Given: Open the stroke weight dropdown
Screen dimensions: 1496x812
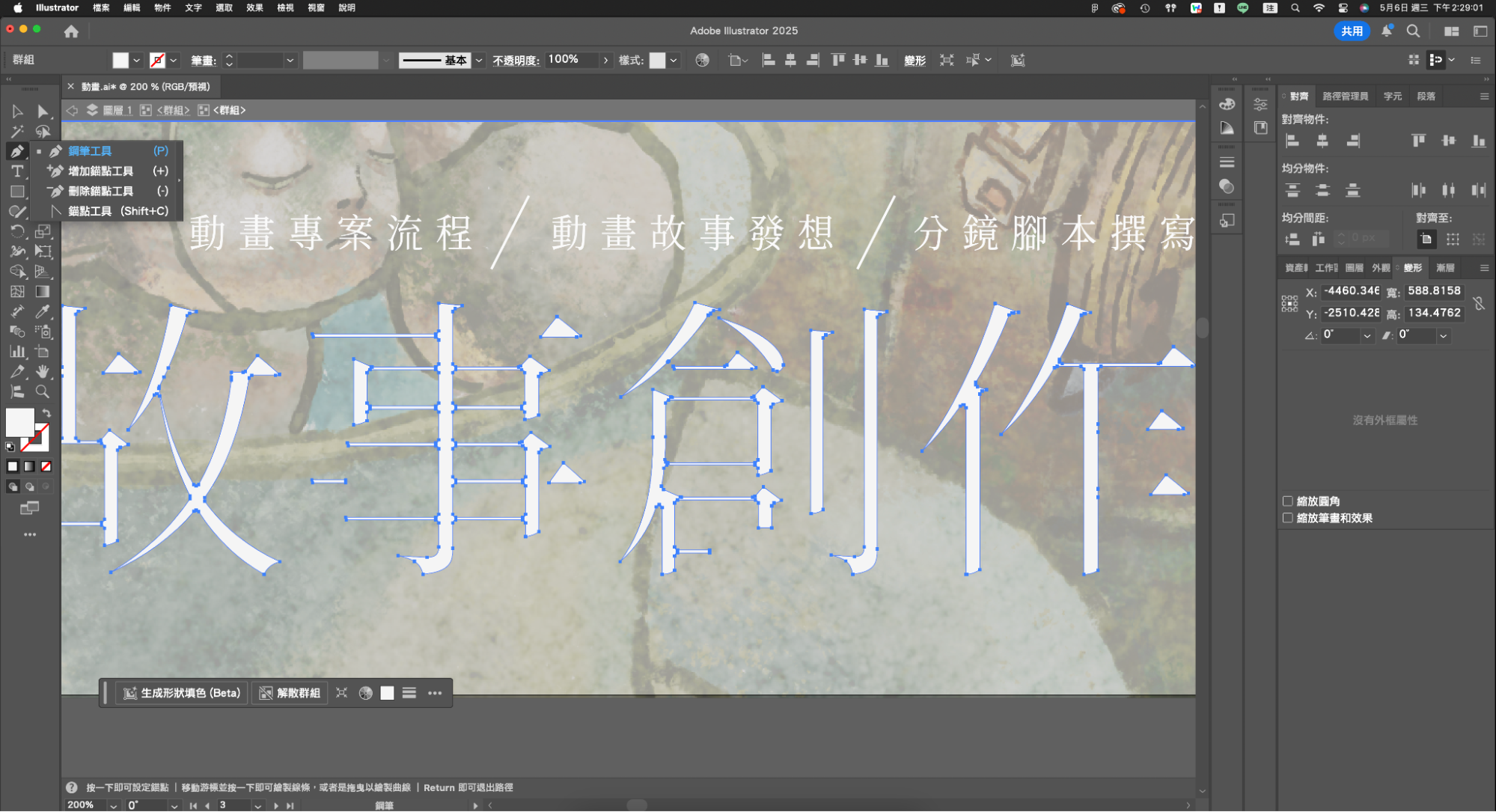Looking at the screenshot, I should pos(290,60).
